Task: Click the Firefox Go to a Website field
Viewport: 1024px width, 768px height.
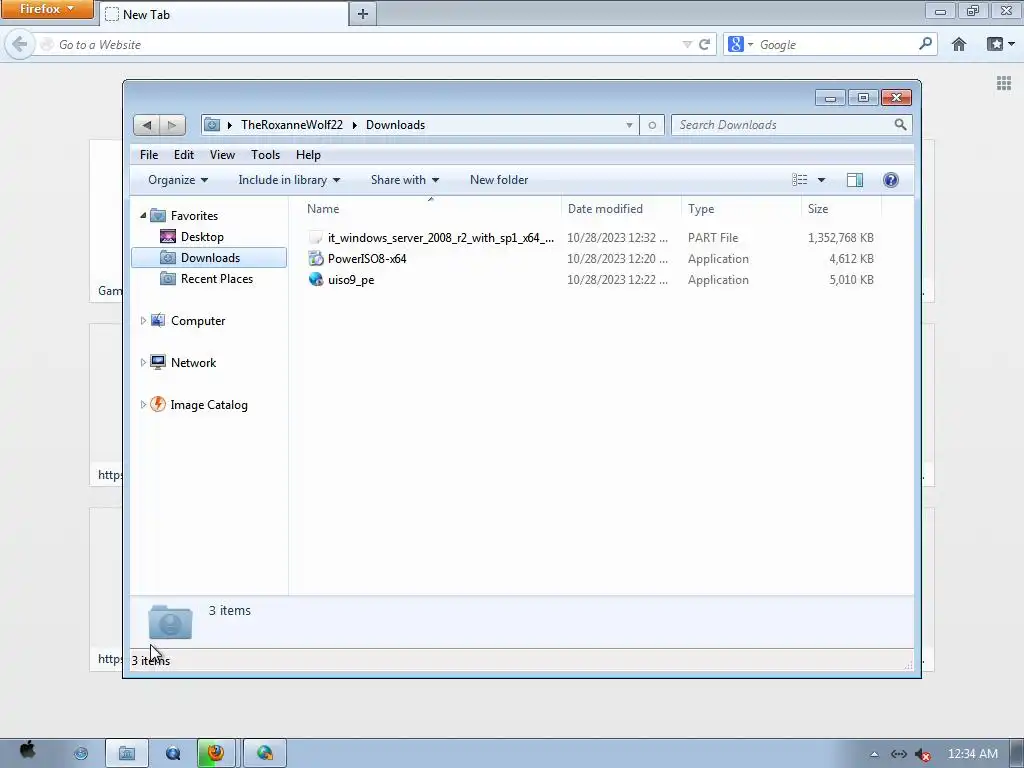Action: tap(366, 44)
